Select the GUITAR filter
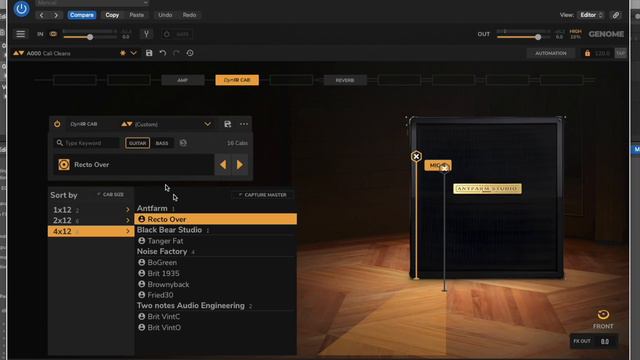Viewport: 640px width, 360px height. tap(138, 143)
